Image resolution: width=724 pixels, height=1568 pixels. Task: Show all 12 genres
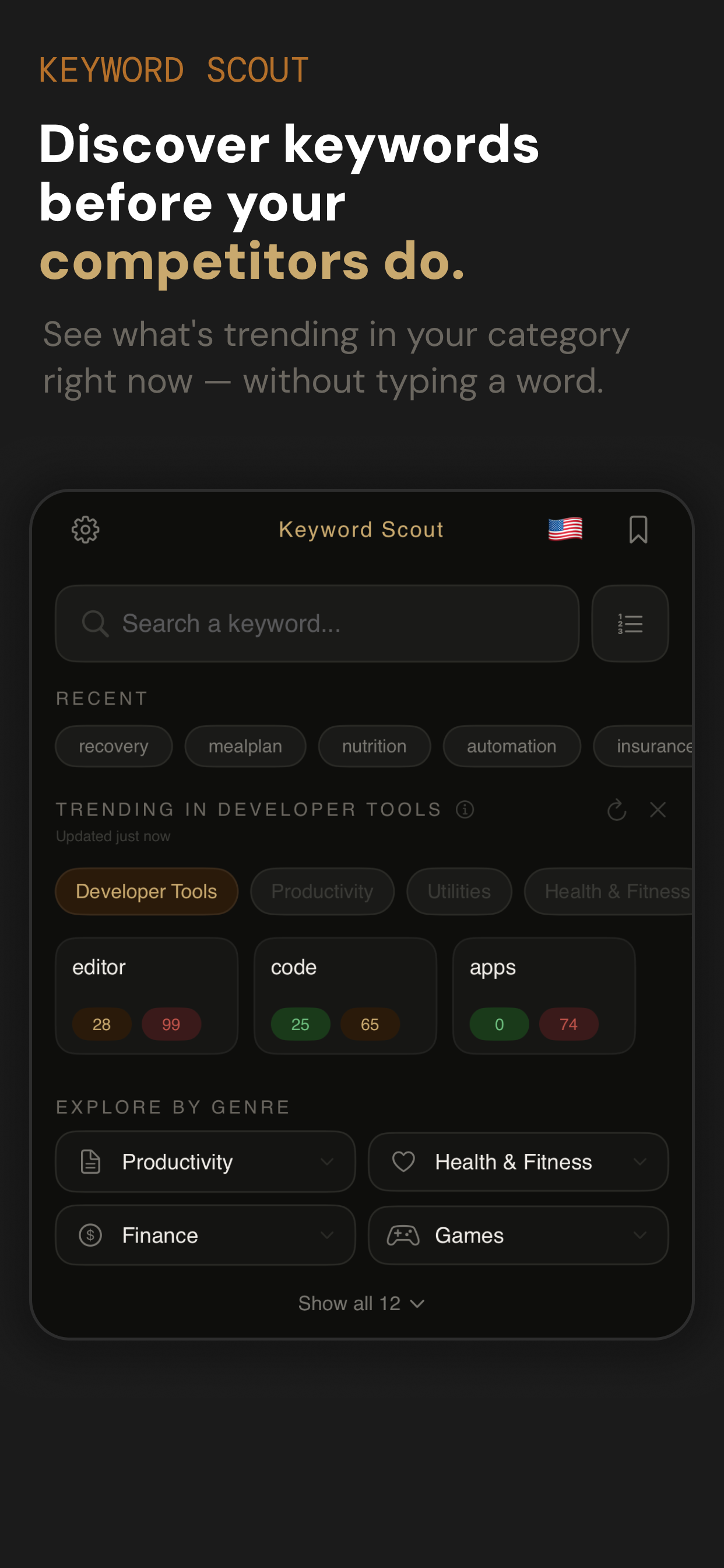(361, 1303)
